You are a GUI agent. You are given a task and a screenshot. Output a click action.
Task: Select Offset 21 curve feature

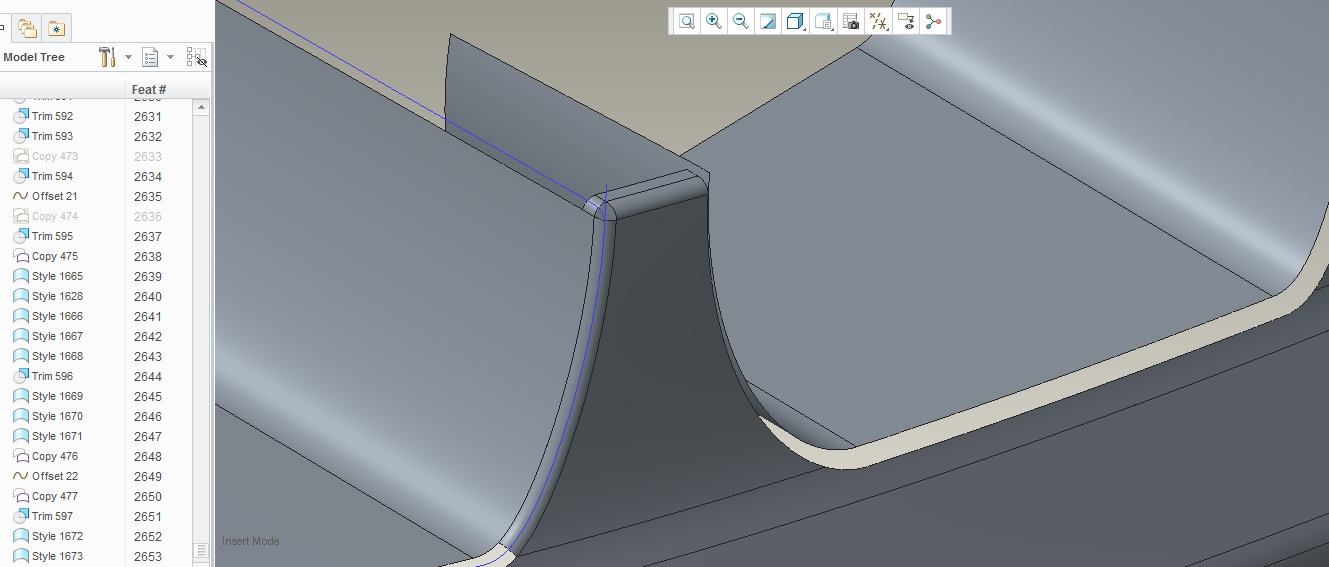coord(54,196)
